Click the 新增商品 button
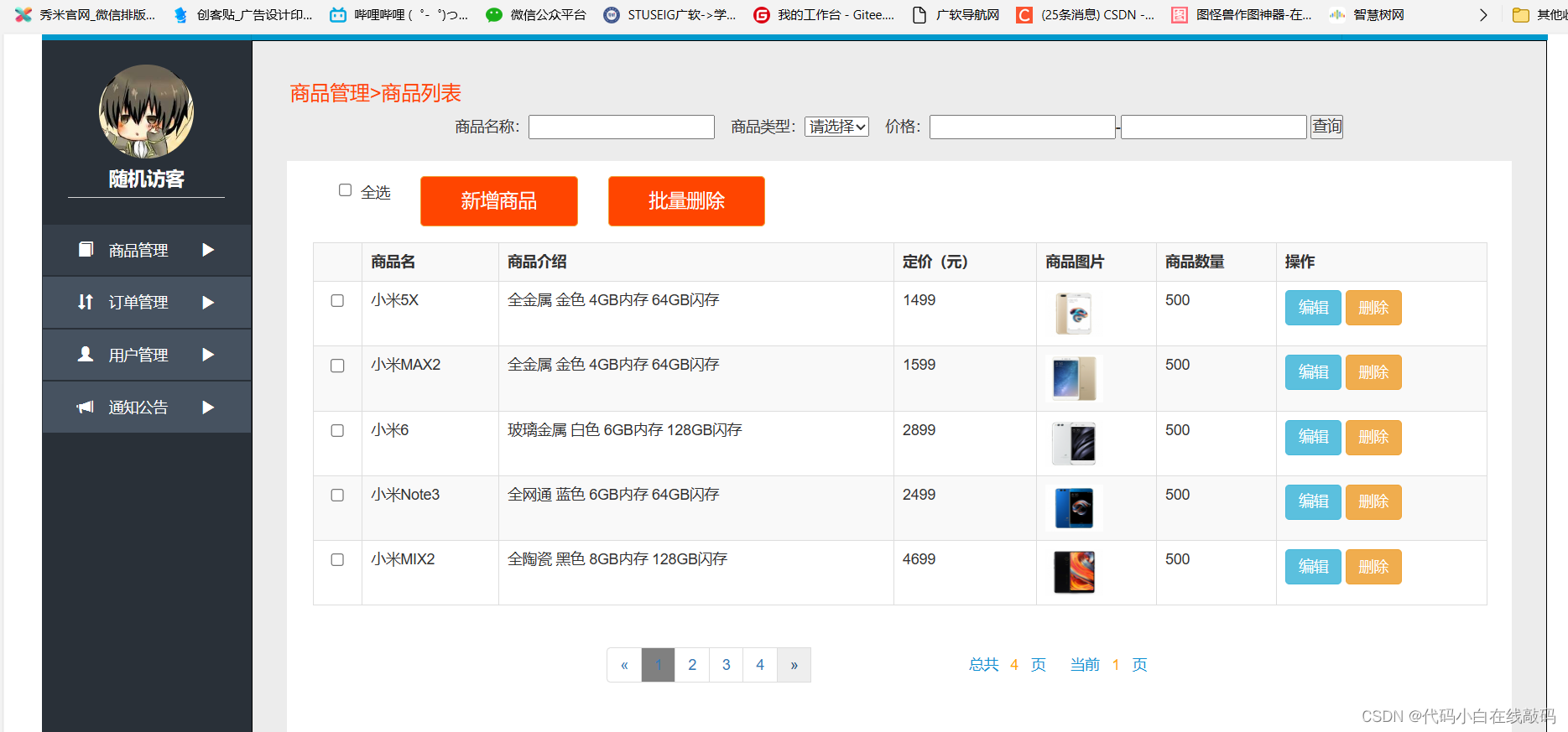1568x732 pixels. (499, 201)
